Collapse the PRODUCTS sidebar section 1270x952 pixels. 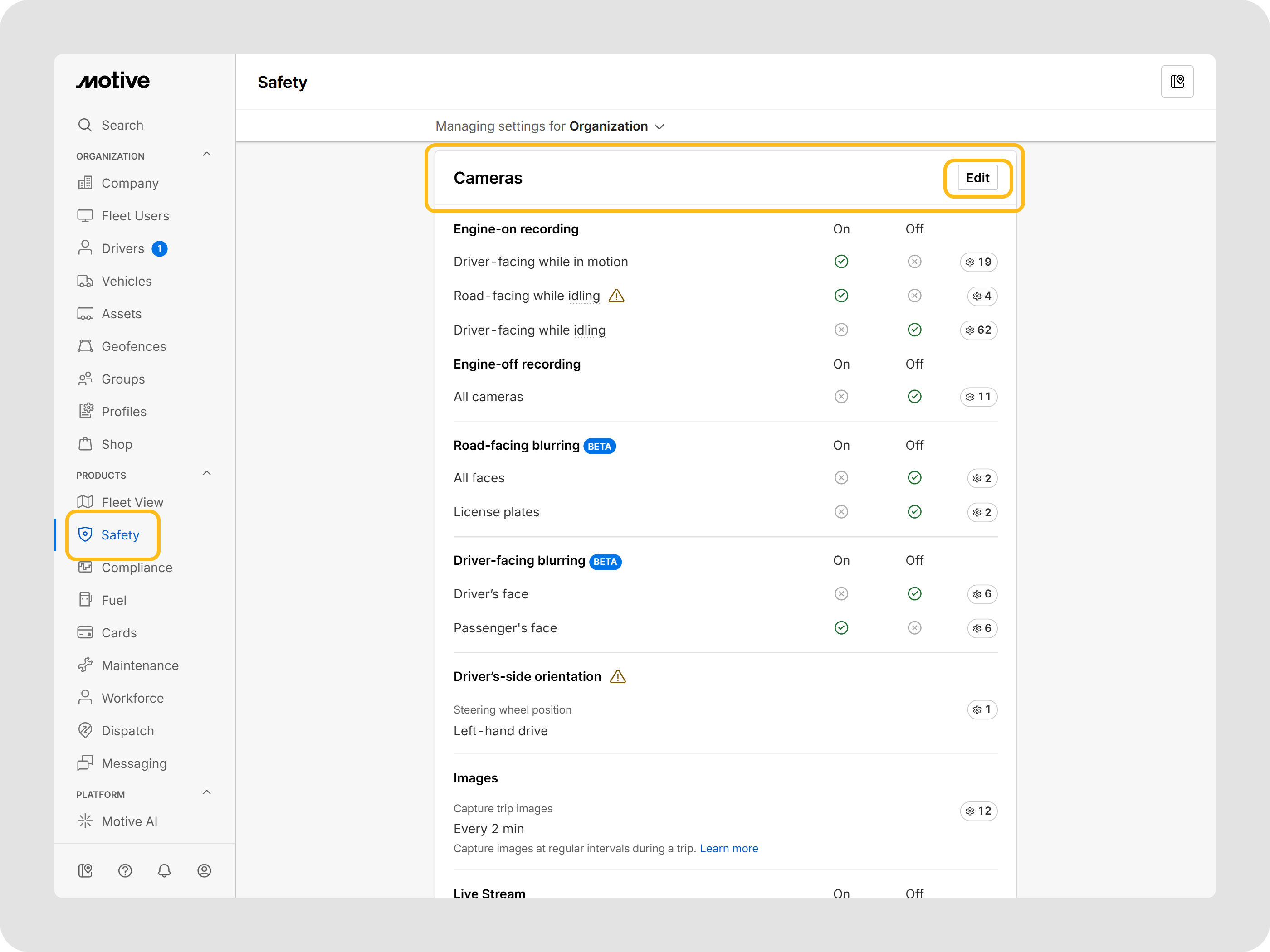tap(207, 473)
